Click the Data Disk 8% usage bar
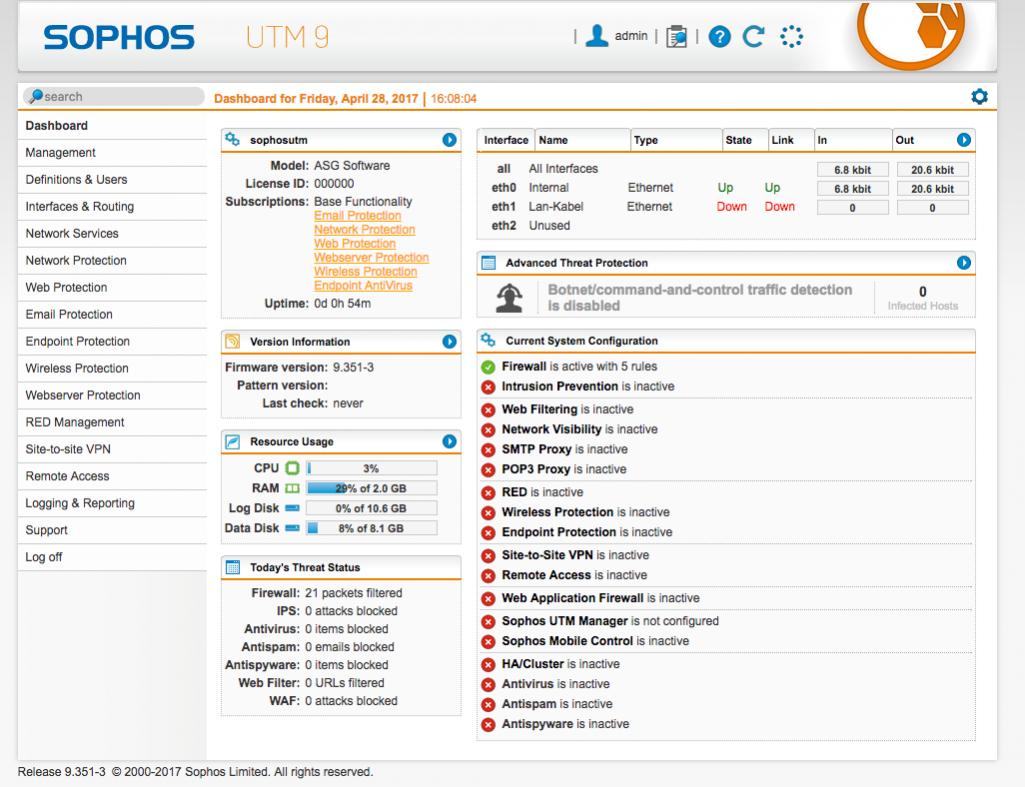 click(371, 528)
